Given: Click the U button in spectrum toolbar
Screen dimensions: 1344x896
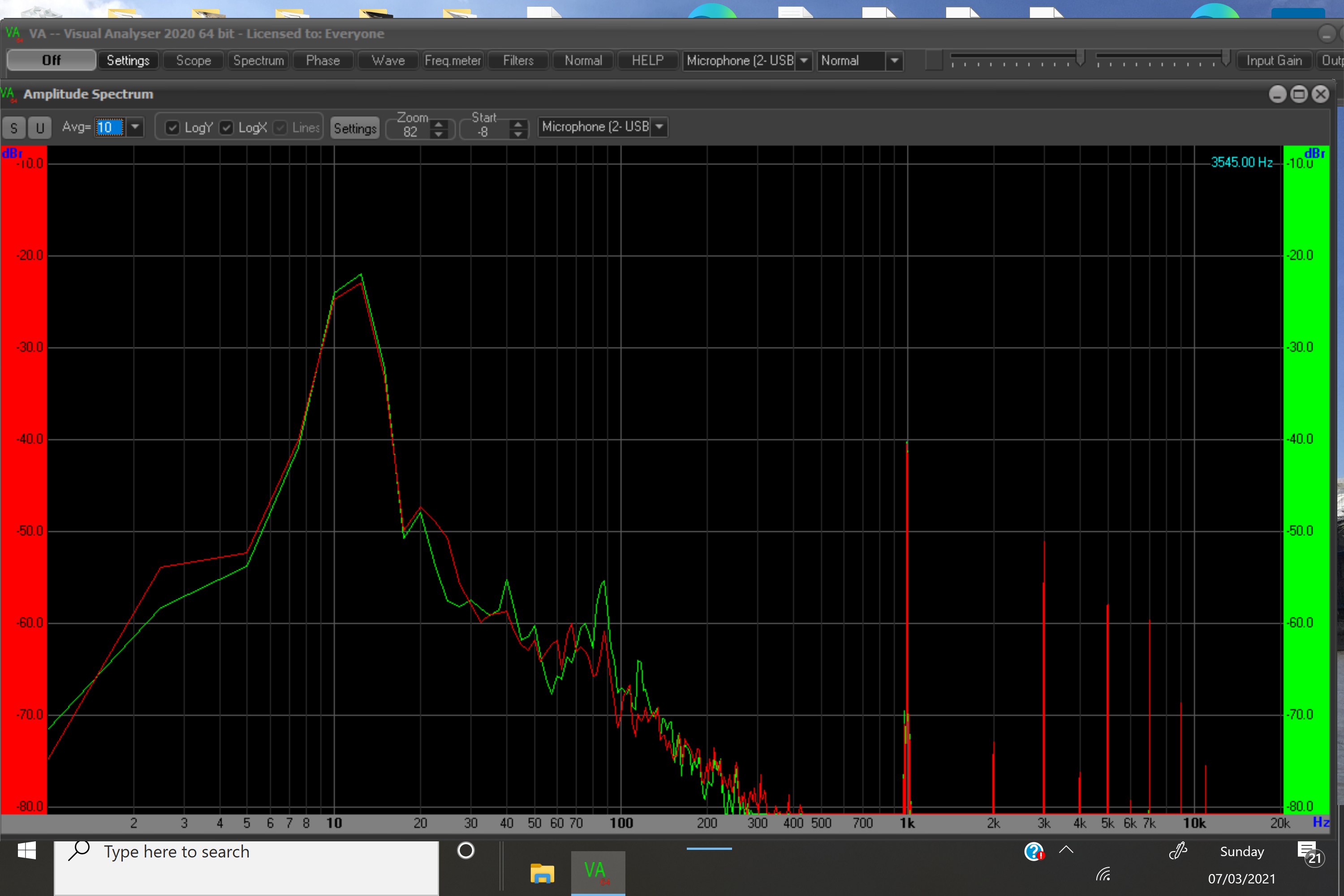Looking at the screenshot, I should 40,127.
